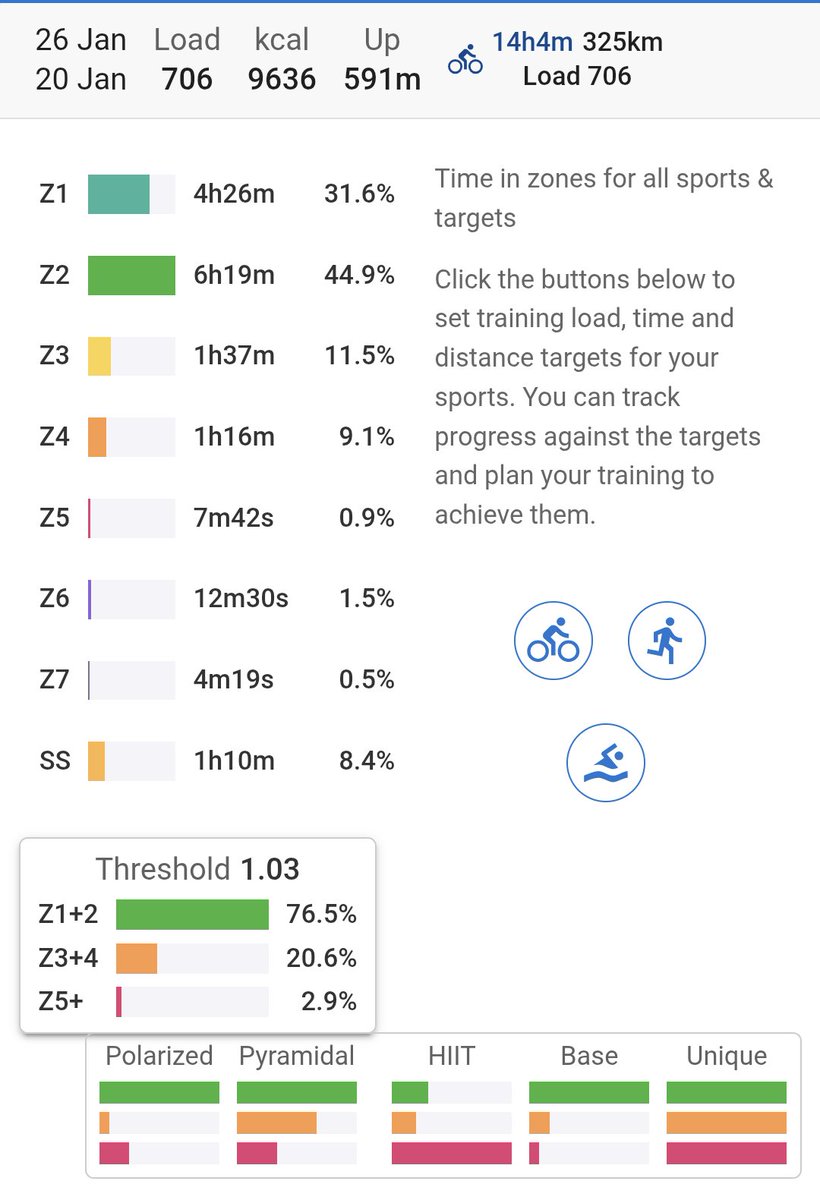Select the Z3 yellow zone bar

click(131, 356)
